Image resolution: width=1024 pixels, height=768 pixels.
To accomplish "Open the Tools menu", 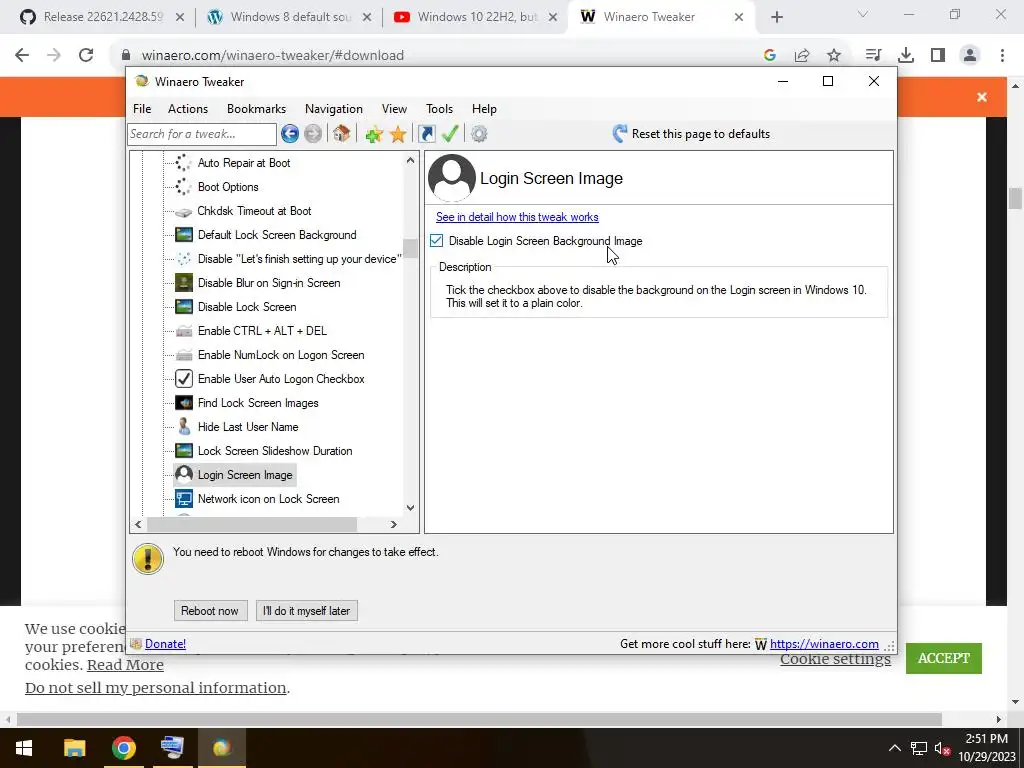I will 439,109.
